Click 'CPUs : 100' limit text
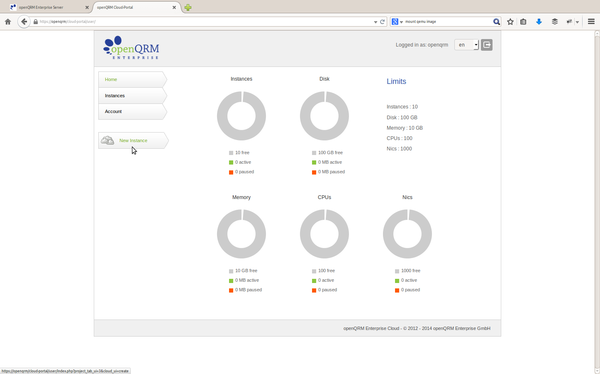 (399, 138)
